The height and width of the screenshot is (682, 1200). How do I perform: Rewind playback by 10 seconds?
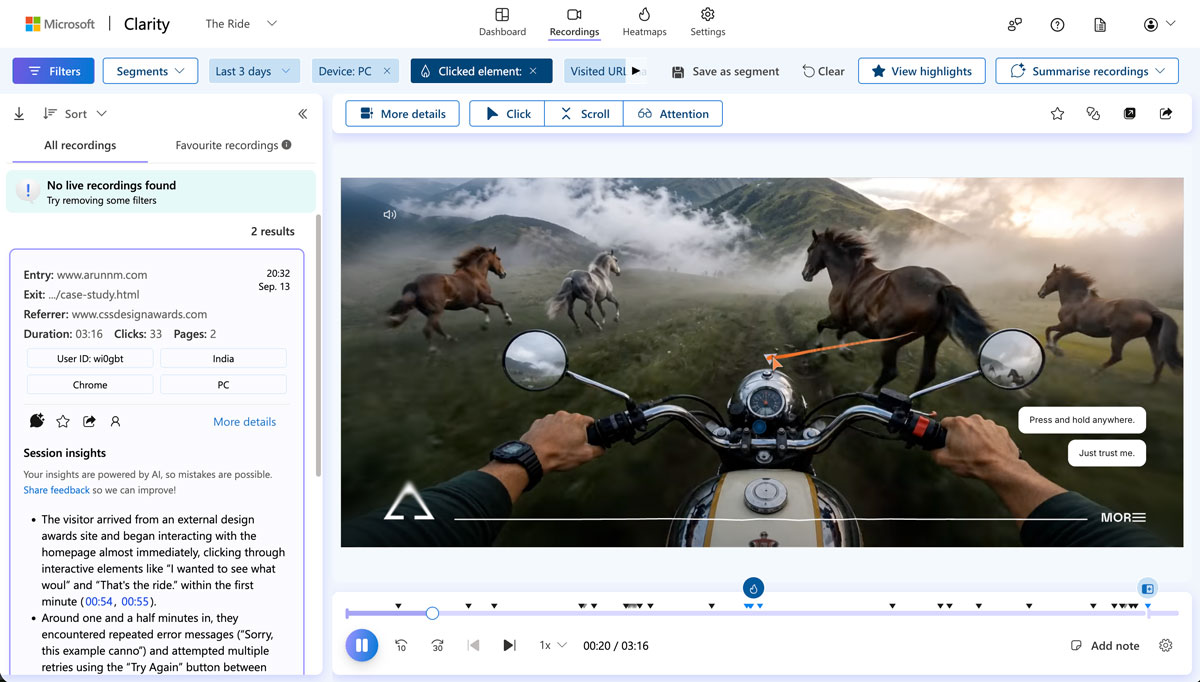click(x=401, y=646)
